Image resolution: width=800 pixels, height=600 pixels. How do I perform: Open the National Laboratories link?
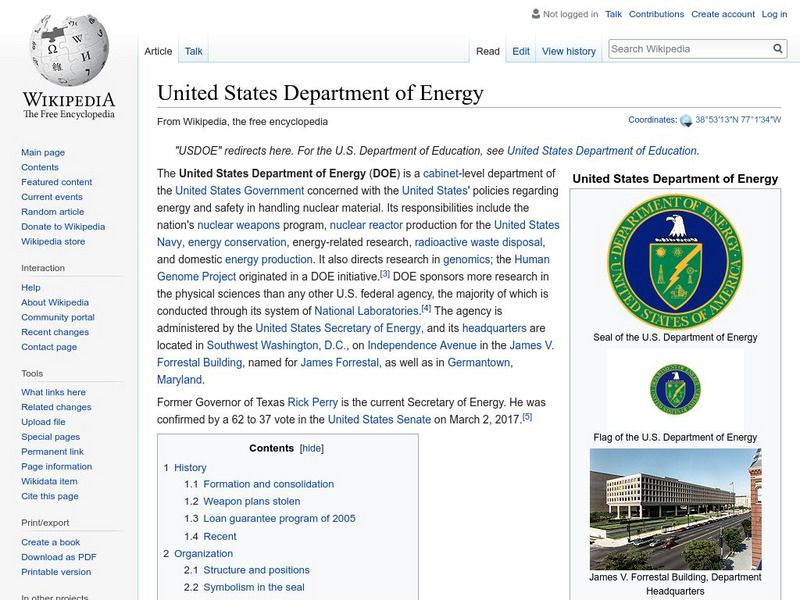point(366,311)
